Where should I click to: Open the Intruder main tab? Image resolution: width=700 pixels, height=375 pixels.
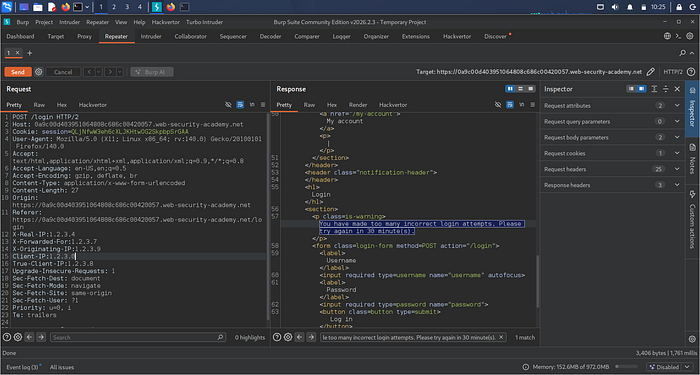pos(151,37)
